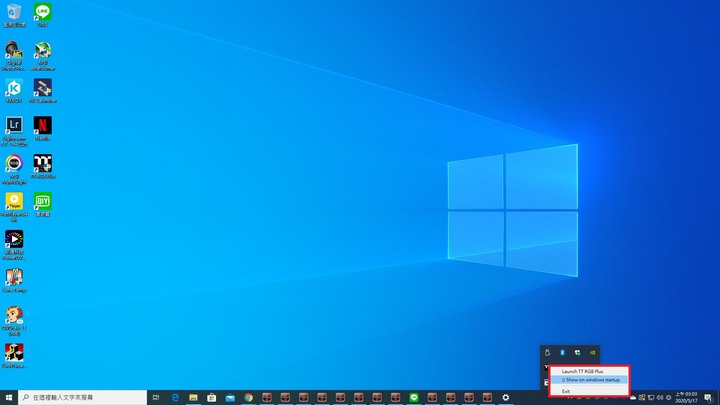Click the Bluetooth icon in tray overflow
Image resolution: width=720 pixels, height=405 pixels.
coord(562,352)
